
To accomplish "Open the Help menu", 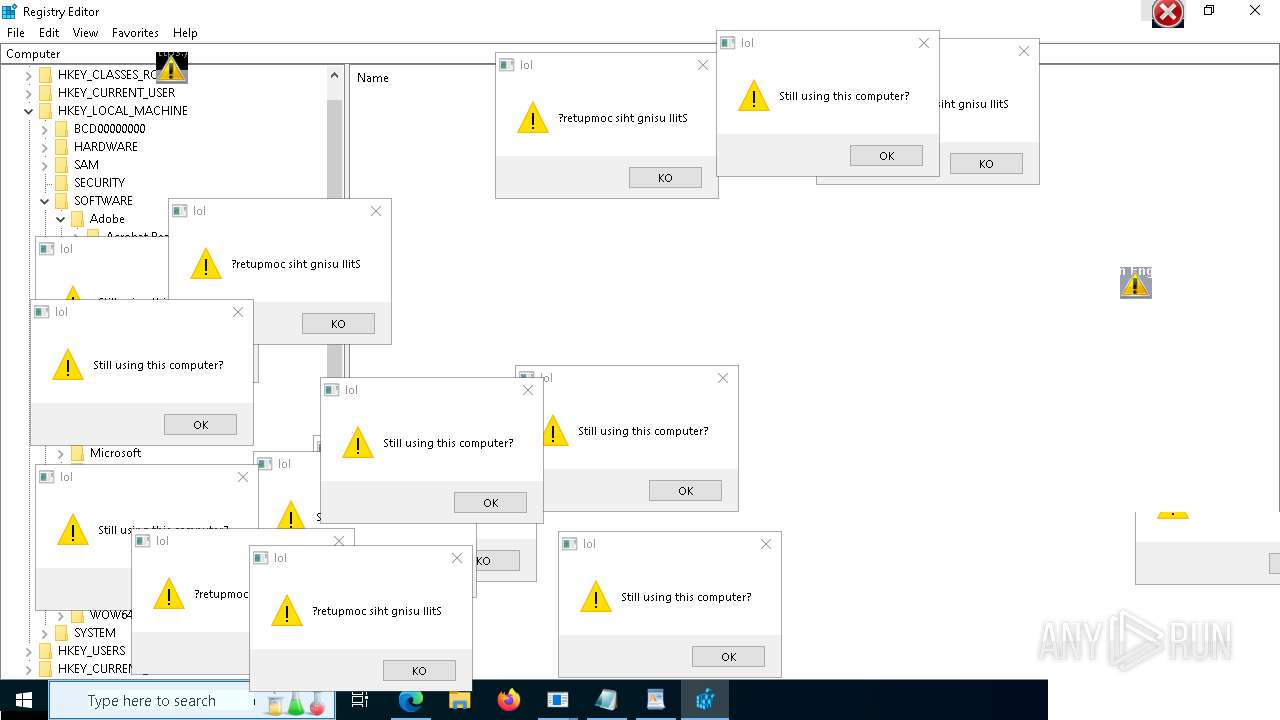I will (185, 33).
